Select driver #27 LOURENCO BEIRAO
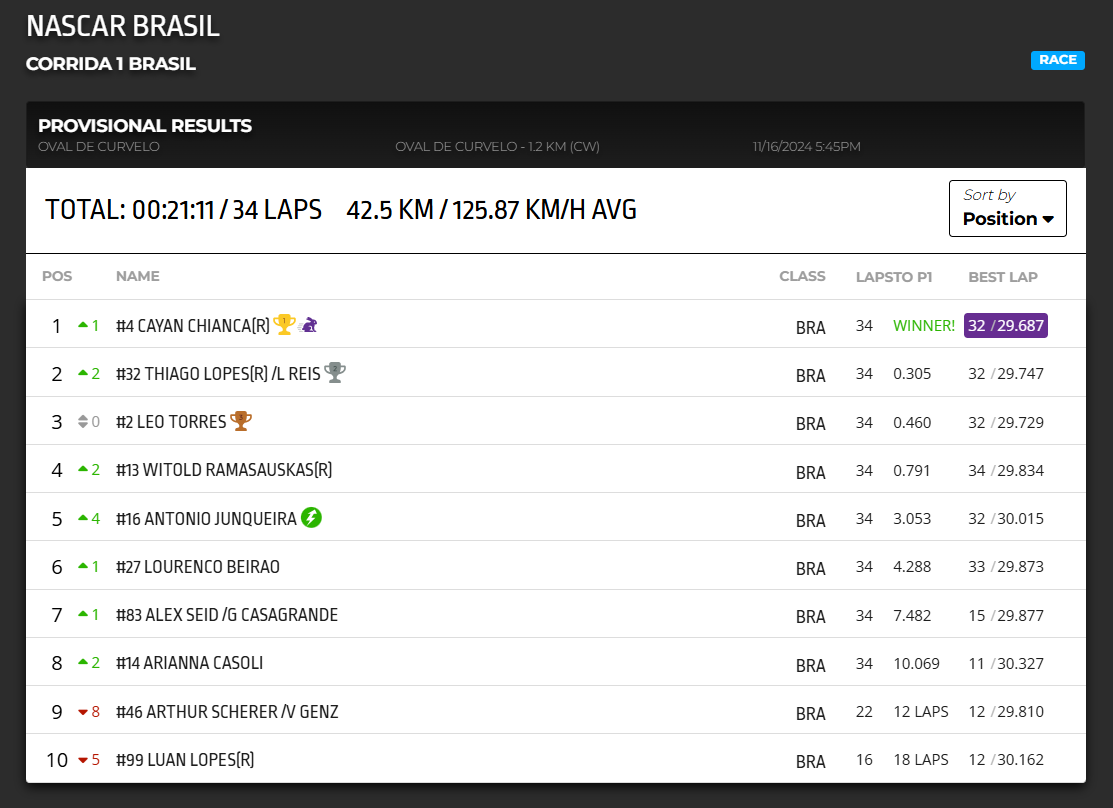Image resolution: width=1113 pixels, height=808 pixels. pos(197,567)
